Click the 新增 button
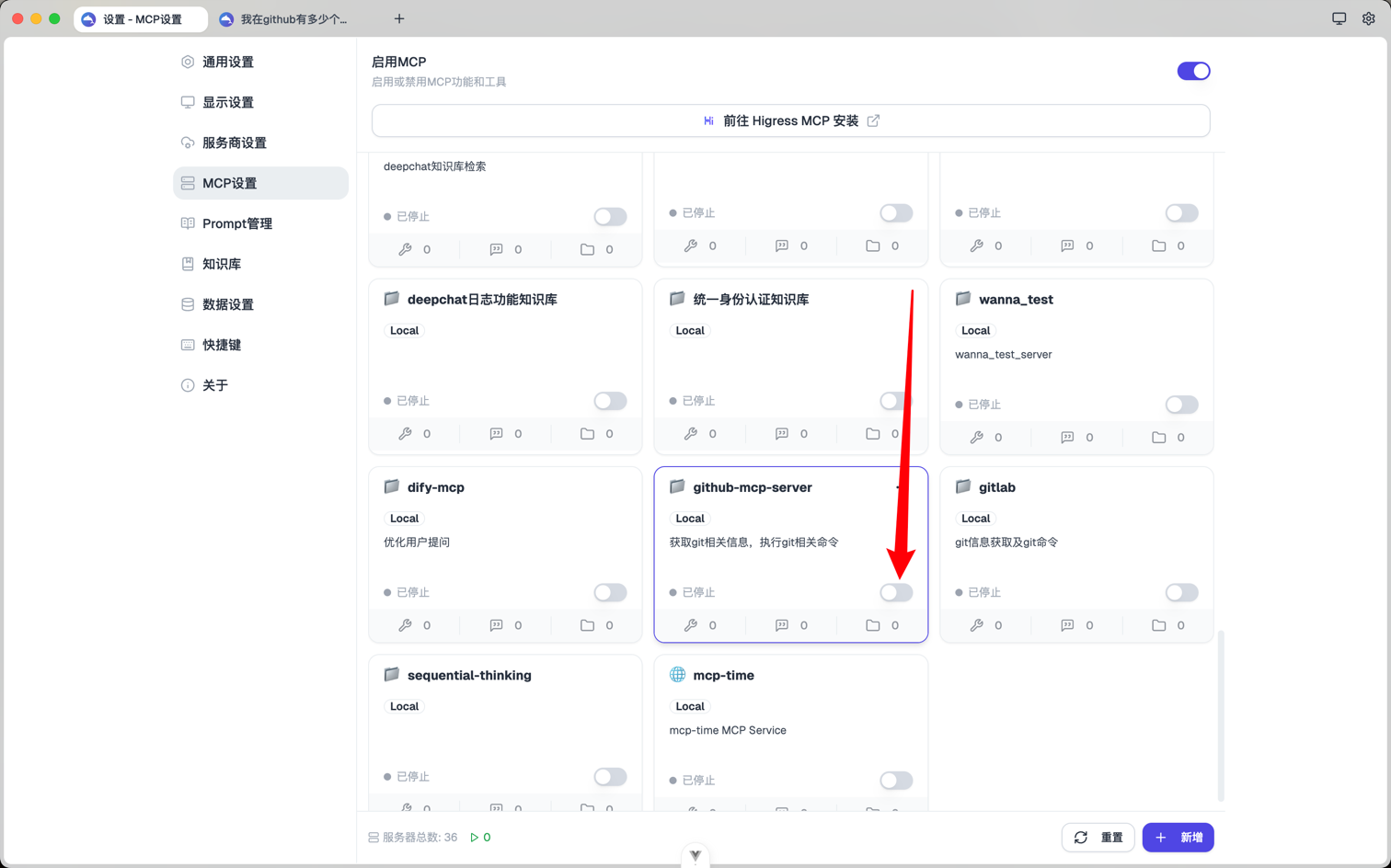The height and width of the screenshot is (868, 1391). [x=1178, y=838]
